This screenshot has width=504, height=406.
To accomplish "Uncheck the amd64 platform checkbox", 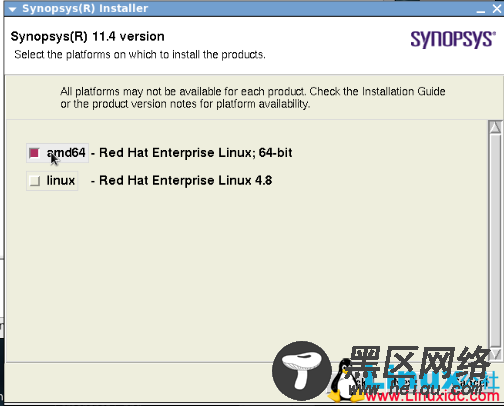I will pyautogui.click(x=34, y=153).
